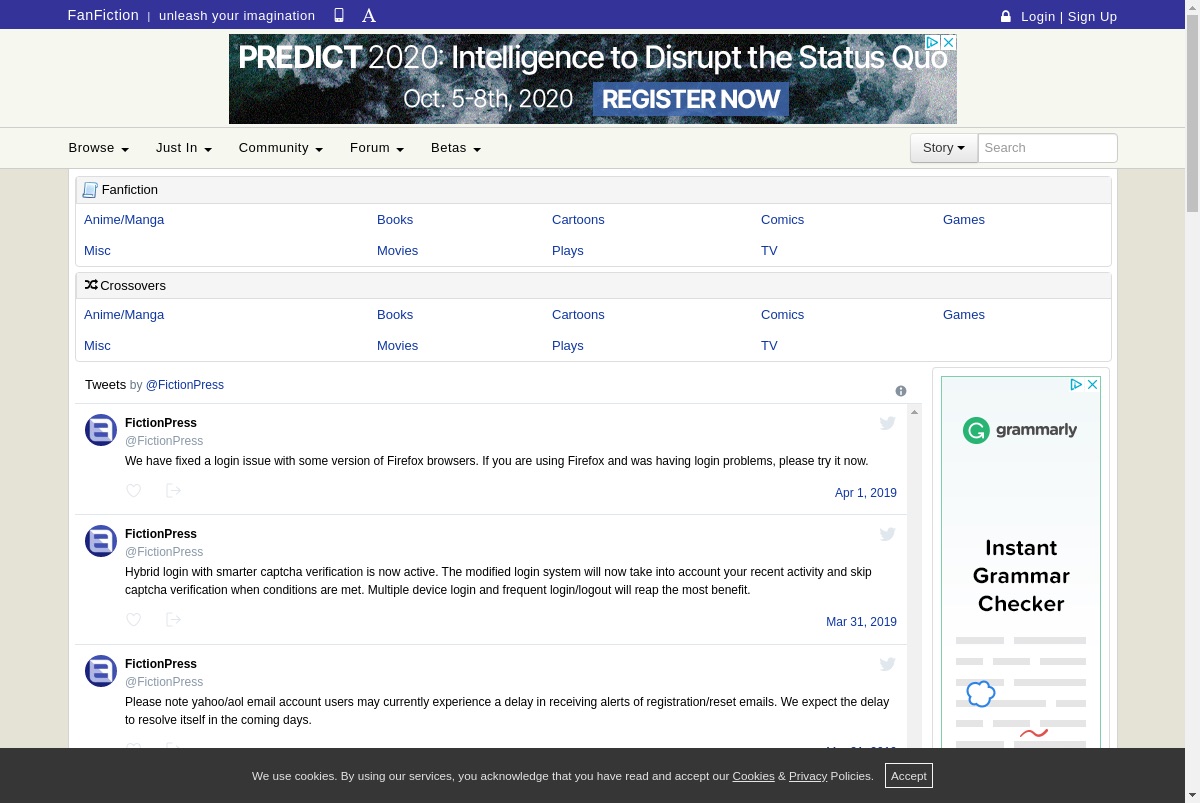Open the Mar 31, 2019 tweet date
Image resolution: width=1200 pixels, height=803 pixels.
861,622
